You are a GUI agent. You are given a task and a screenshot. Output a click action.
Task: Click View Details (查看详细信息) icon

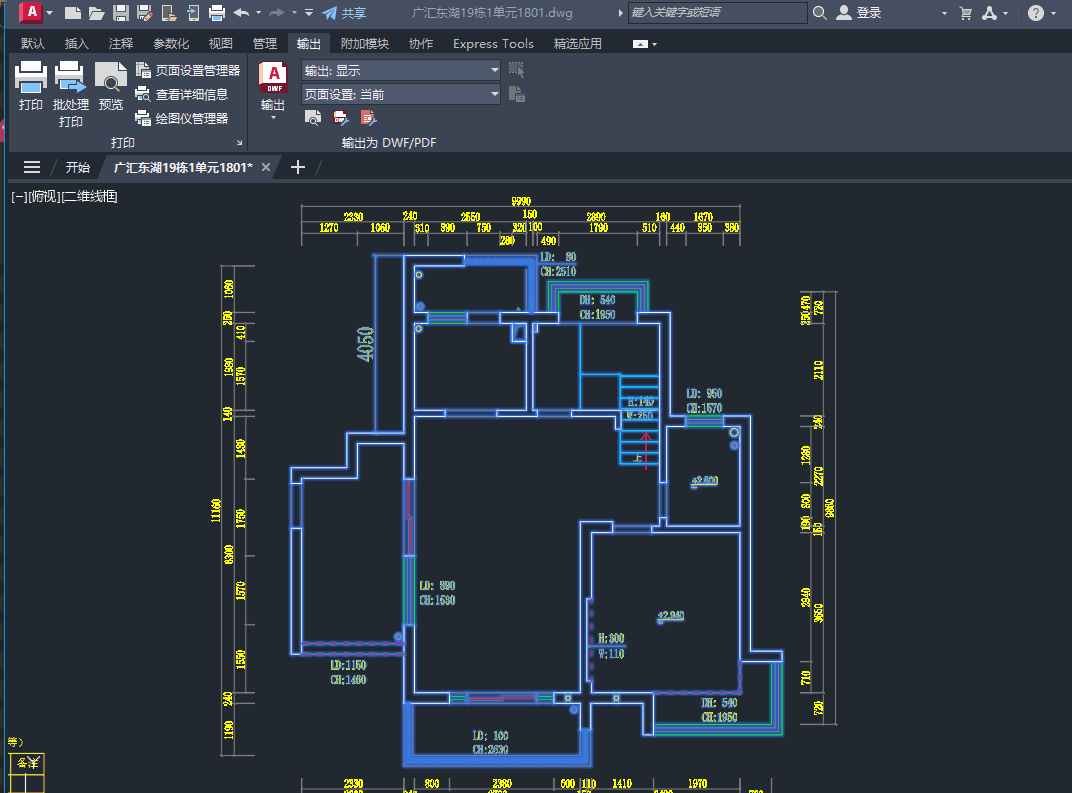(x=182, y=94)
